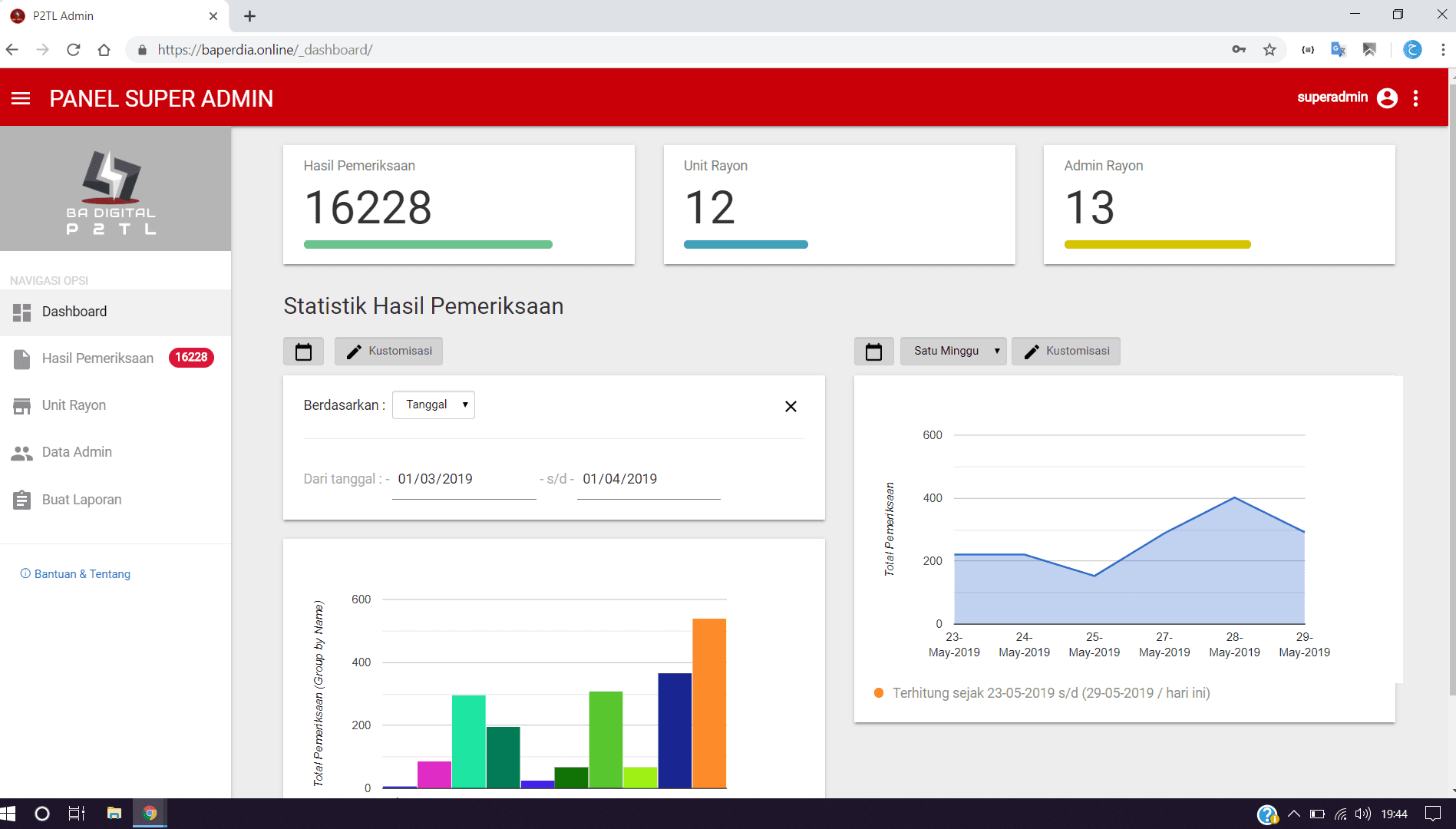Open the notification center on the taskbar

tap(1432, 814)
